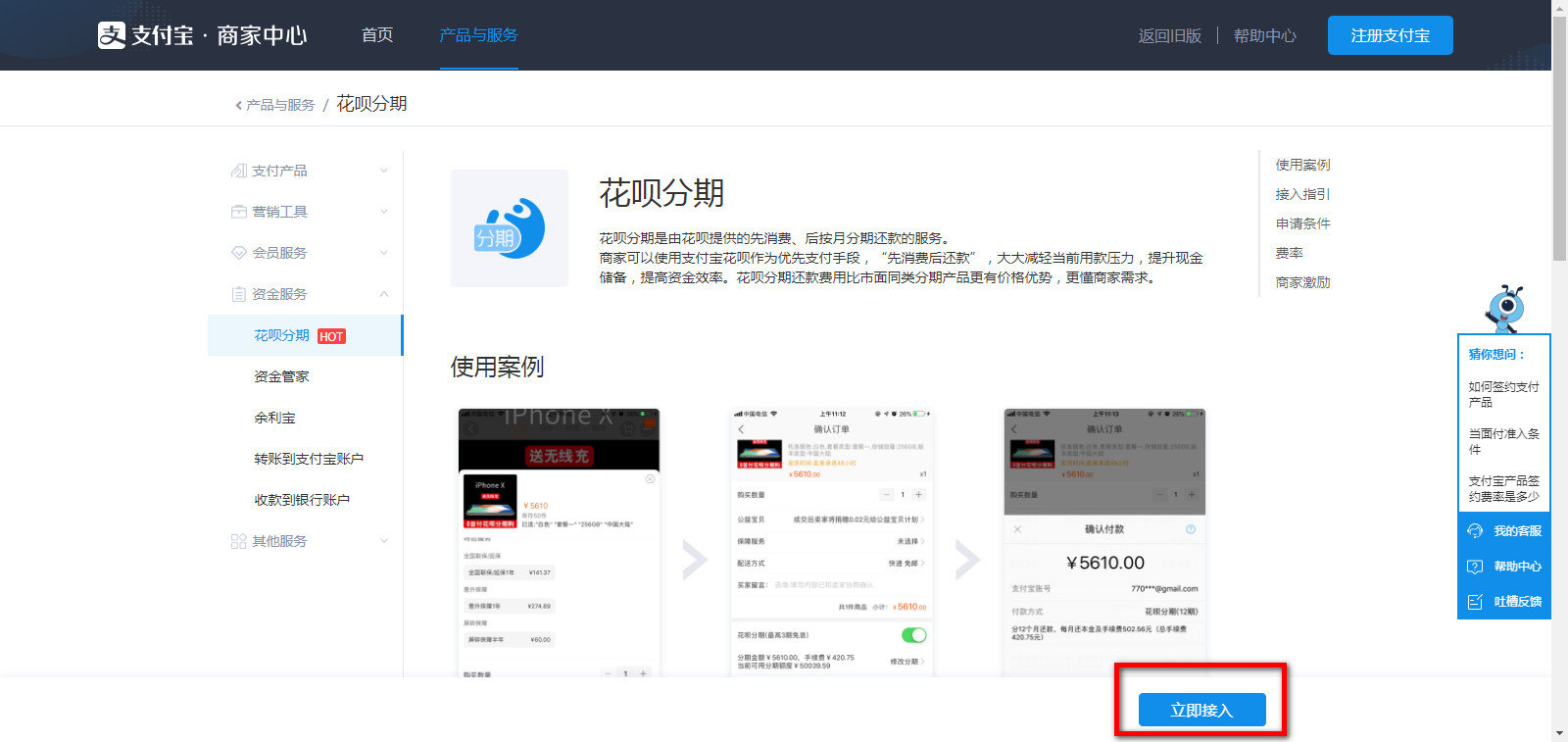Click the 花呗分期 product logo
This screenshot has height=742, width=1568.
point(510,228)
